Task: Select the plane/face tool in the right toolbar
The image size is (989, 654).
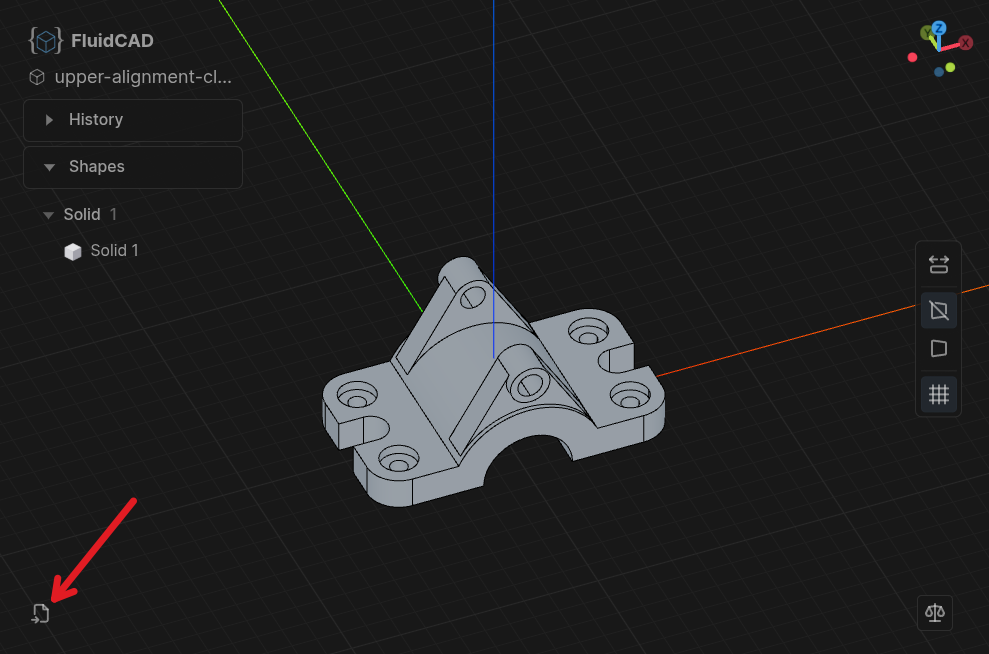Action: click(x=938, y=348)
